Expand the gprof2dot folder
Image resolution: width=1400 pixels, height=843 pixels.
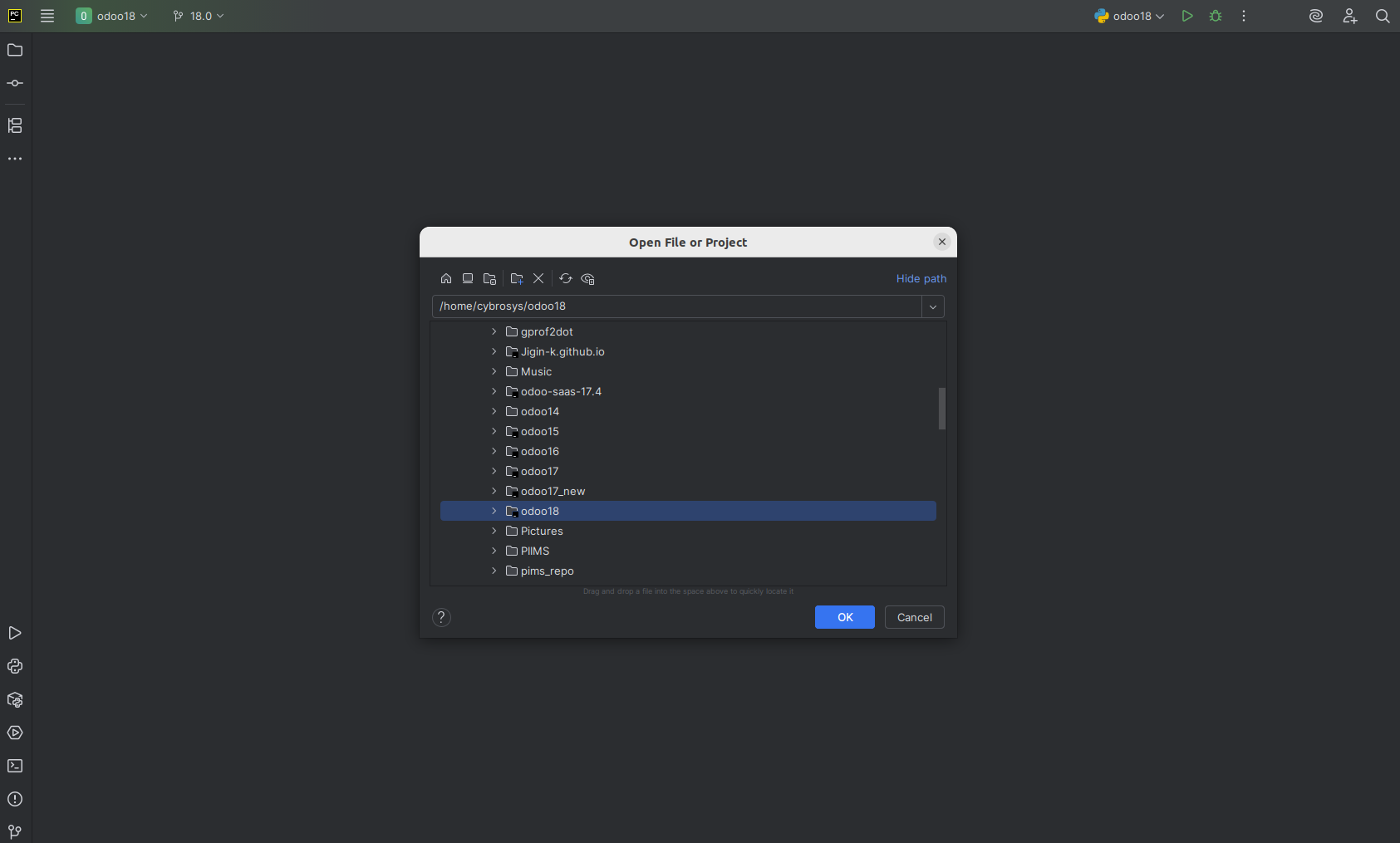(494, 331)
